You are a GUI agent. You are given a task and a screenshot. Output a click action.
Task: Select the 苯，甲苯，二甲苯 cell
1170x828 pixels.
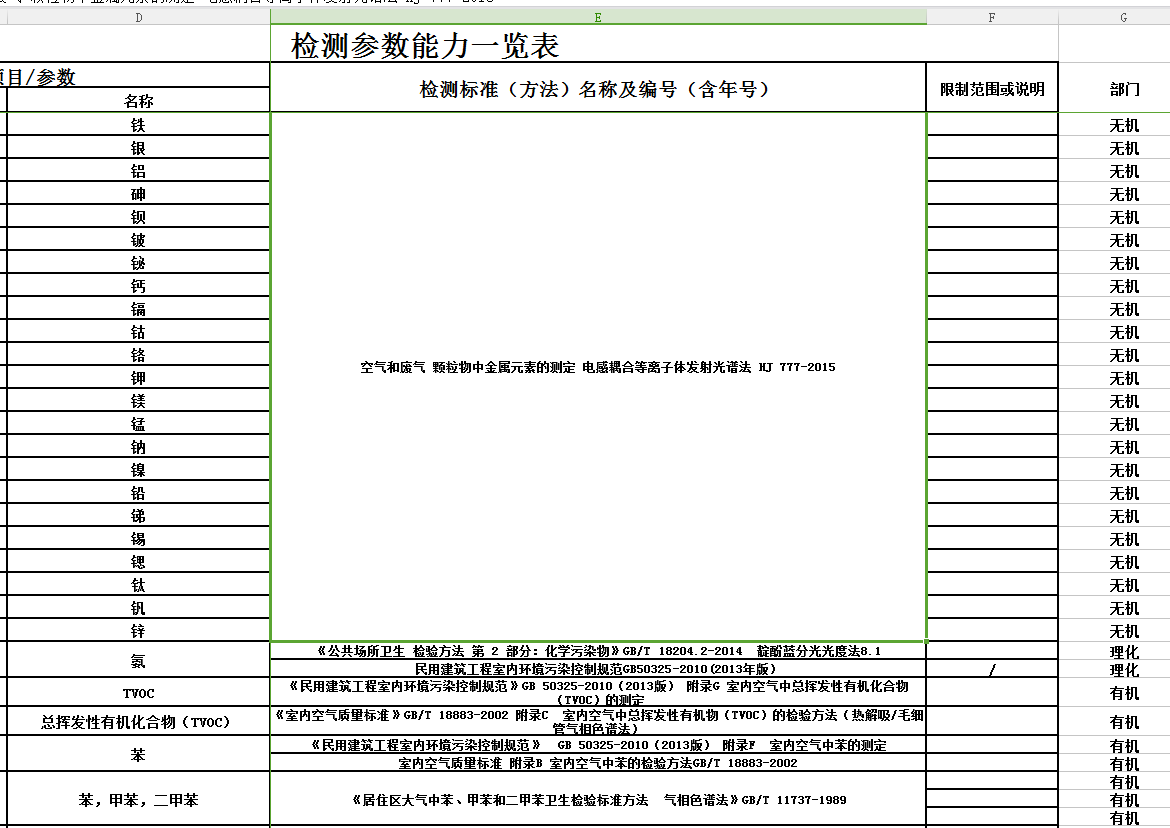pyautogui.click(x=138, y=800)
